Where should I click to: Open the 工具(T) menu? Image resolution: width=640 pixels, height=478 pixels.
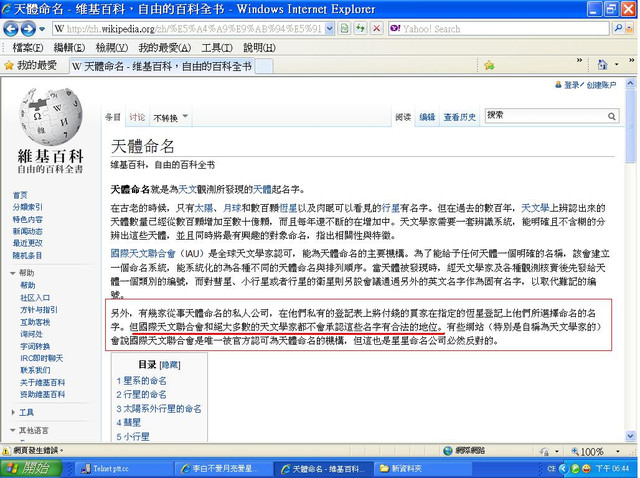pyautogui.click(x=217, y=48)
